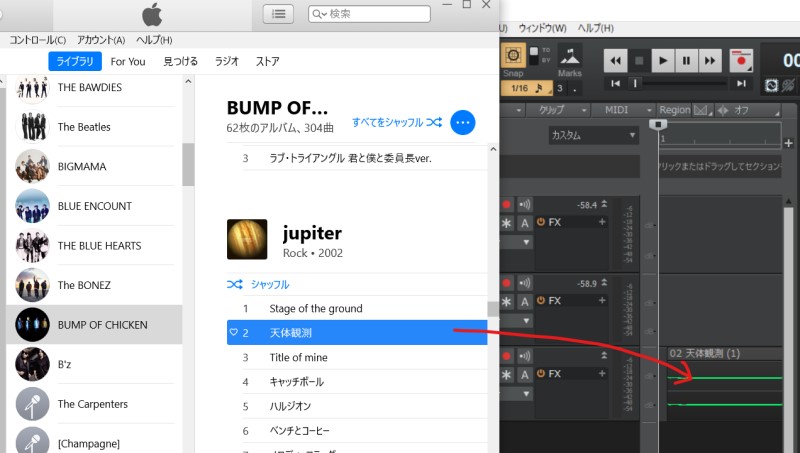Image resolution: width=800 pixels, height=453 pixels.
Task: Open the 1/16 snap resolution dropdown
Action: click(527, 88)
